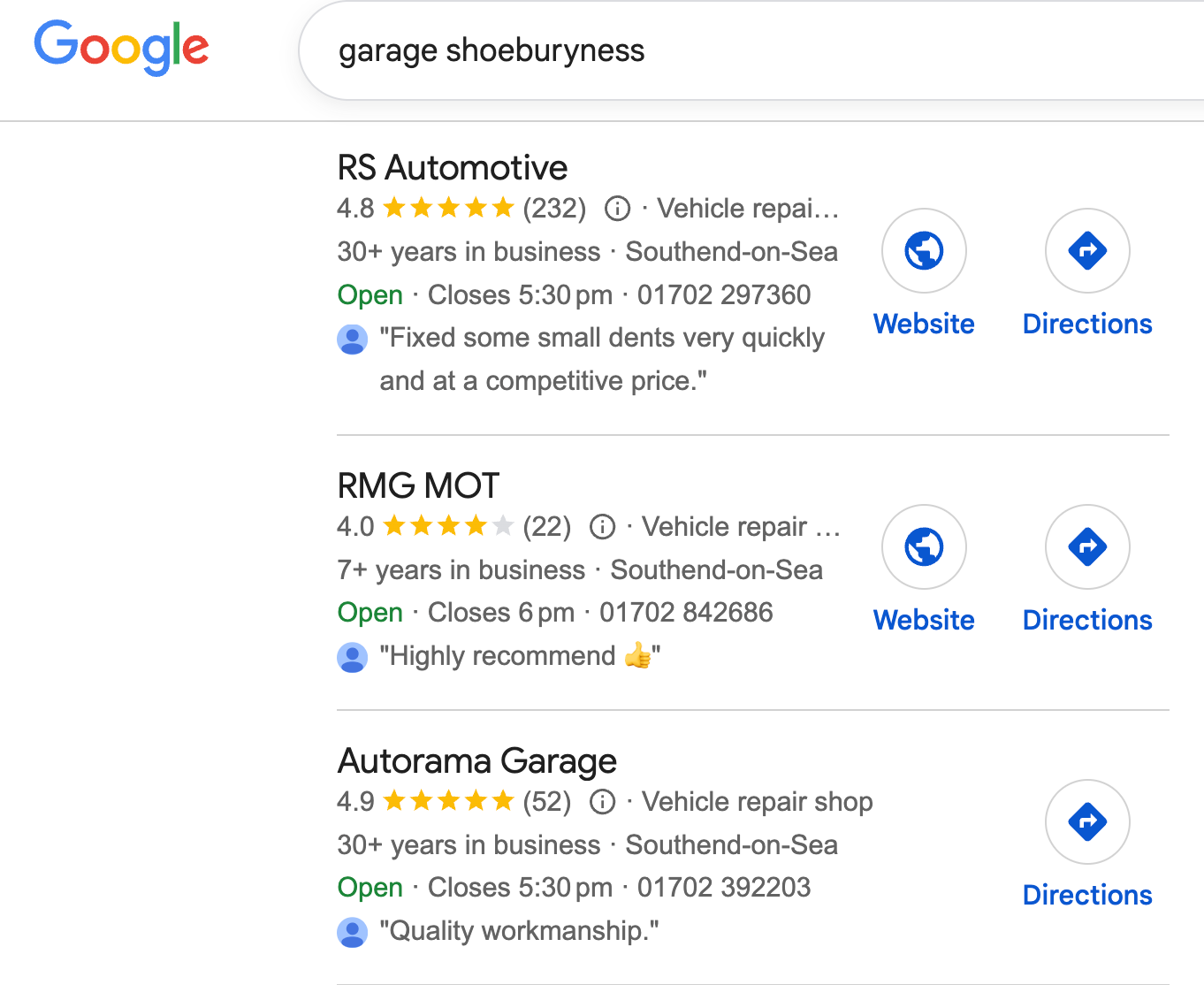The image size is (1204, 985).
Task: Click Directions label for RMG MOT
Action: coord(1087,620)
